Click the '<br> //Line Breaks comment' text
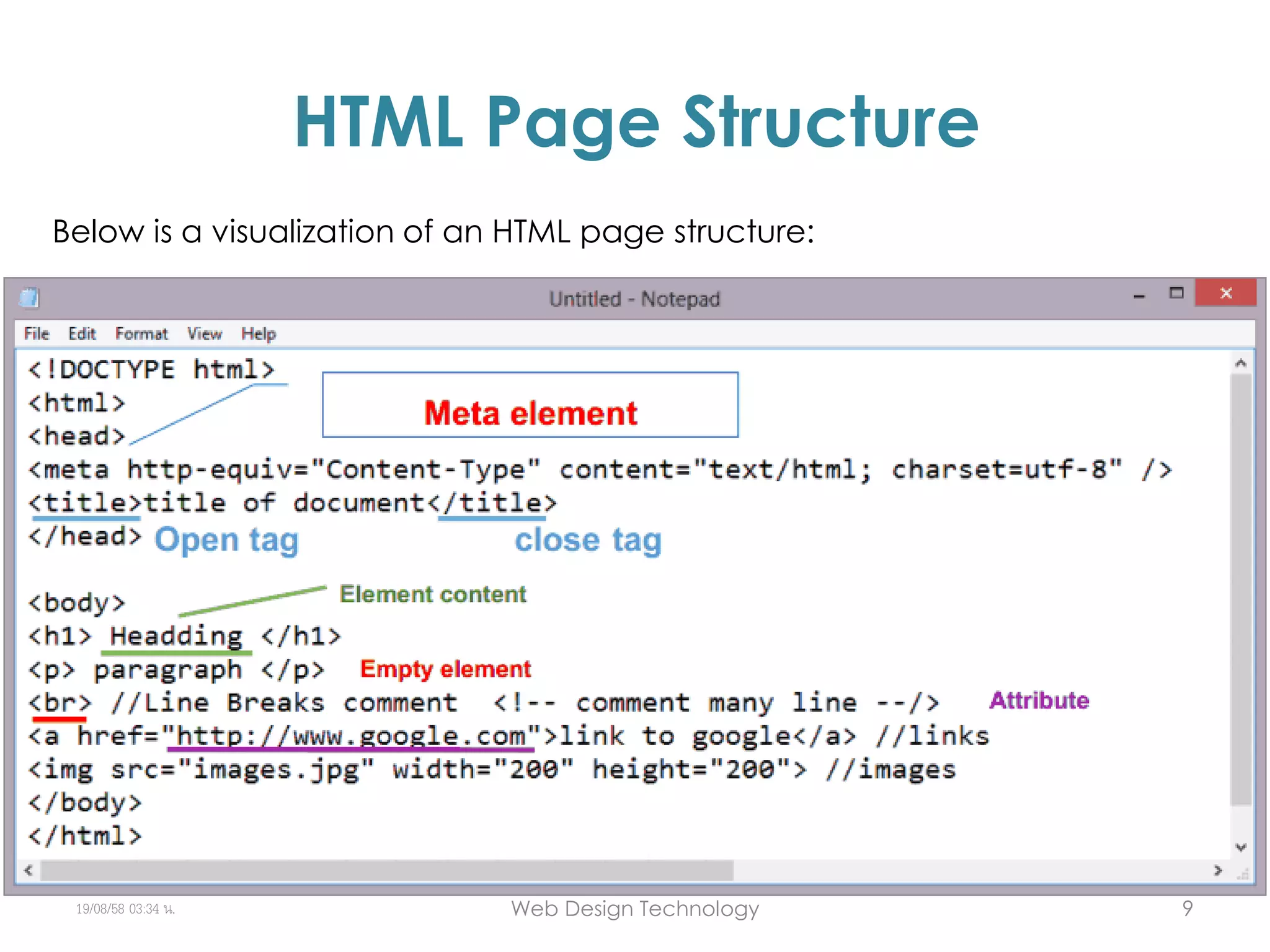The height and width of the screenshot is (952, 1270). [242, 703]
